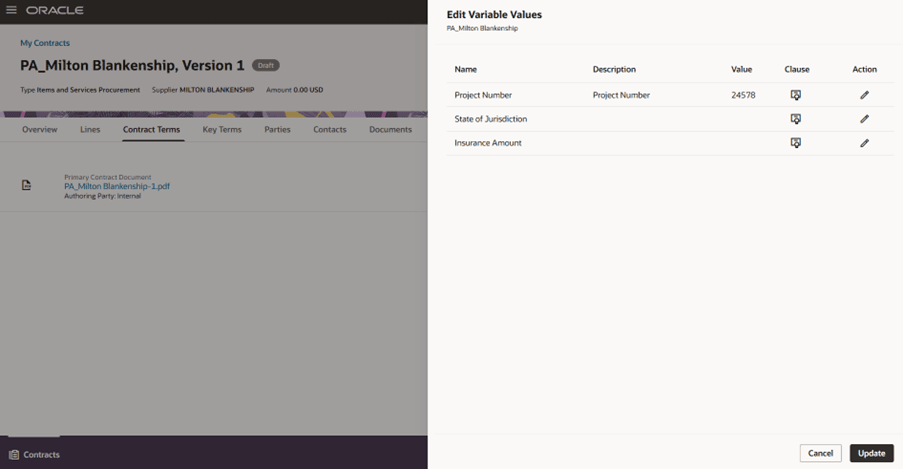
Task: Select the Insurance Amount name cell
Action: tap(488, 143)
